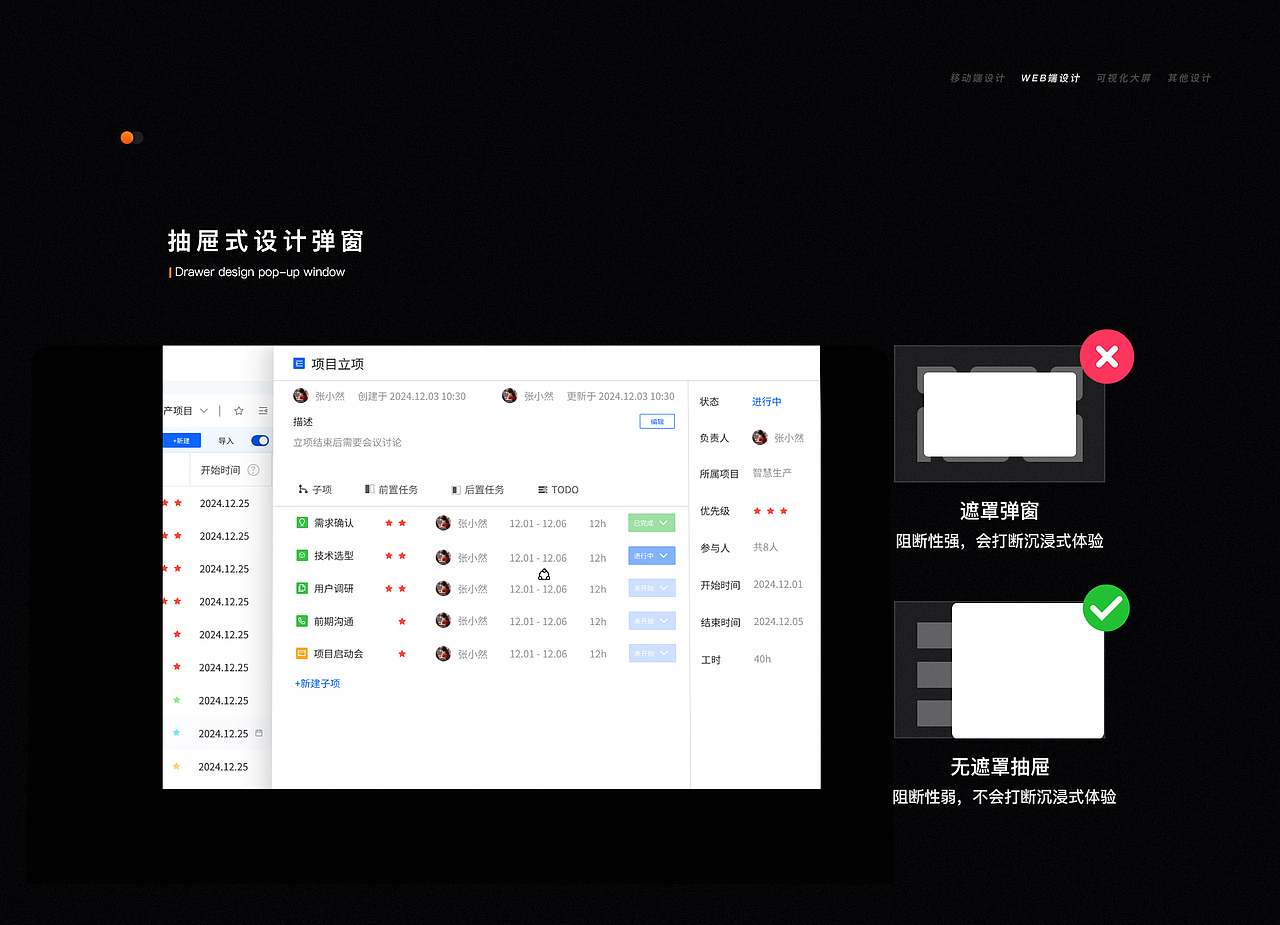Click the +新建子项 link
Screen dimensions: 1280x925
pyautogui.click(x=317, y=684)
